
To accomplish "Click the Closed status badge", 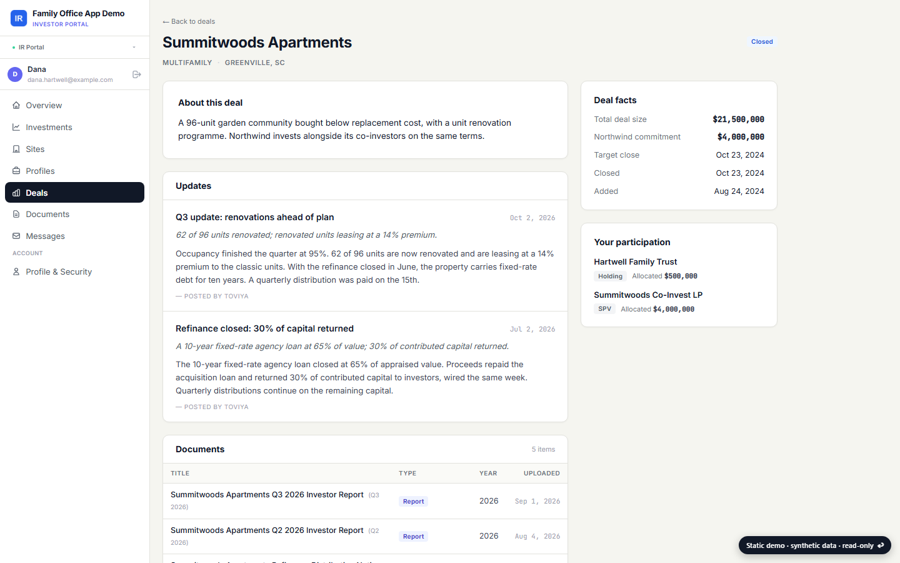I will (762, 41).
